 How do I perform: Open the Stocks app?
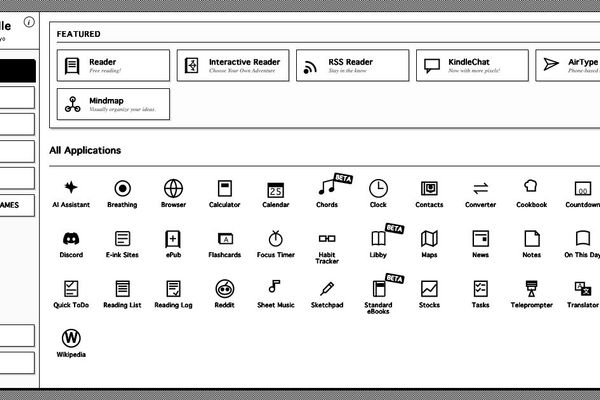pyautogui.click(x=429, y=294)
